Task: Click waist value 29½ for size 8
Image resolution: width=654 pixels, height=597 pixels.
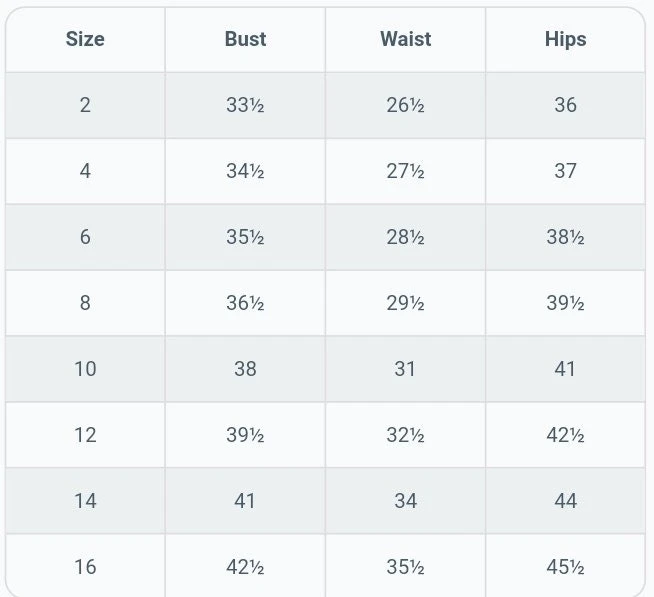Action: click(405, 303)
